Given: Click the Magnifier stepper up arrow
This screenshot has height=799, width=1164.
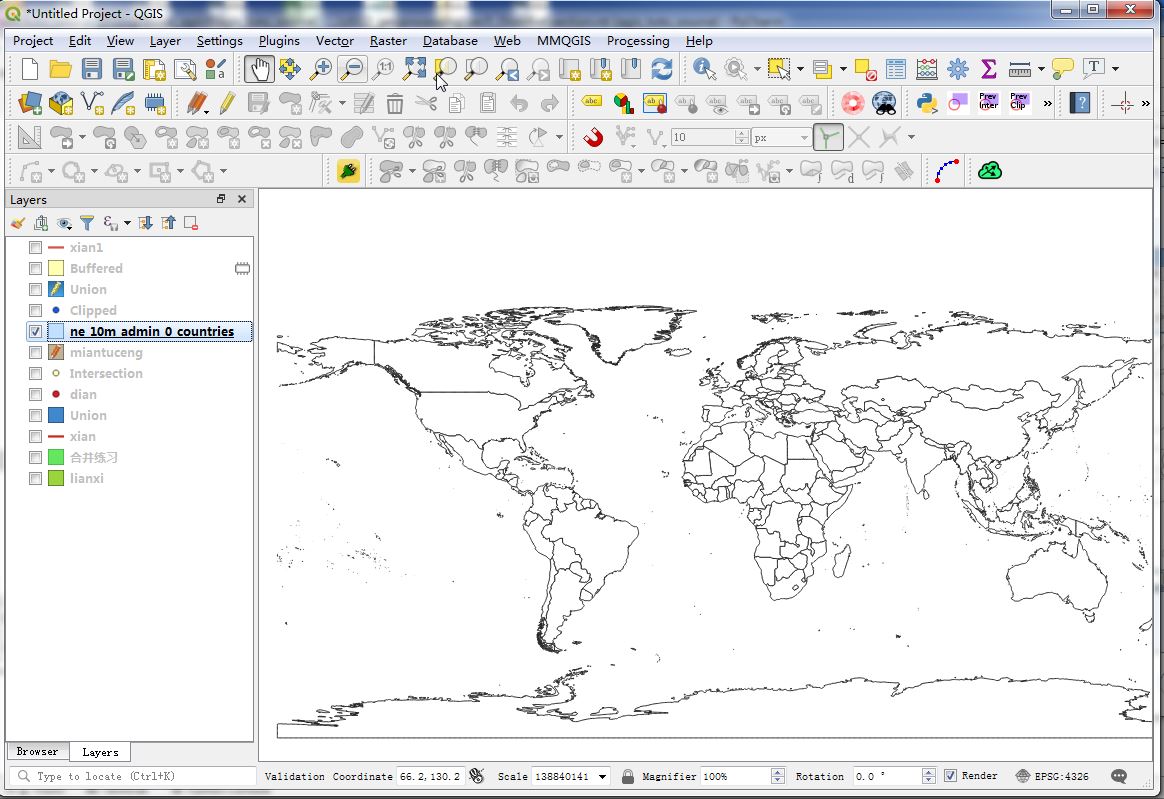Looking at the screenshot, I should point(777,772).
